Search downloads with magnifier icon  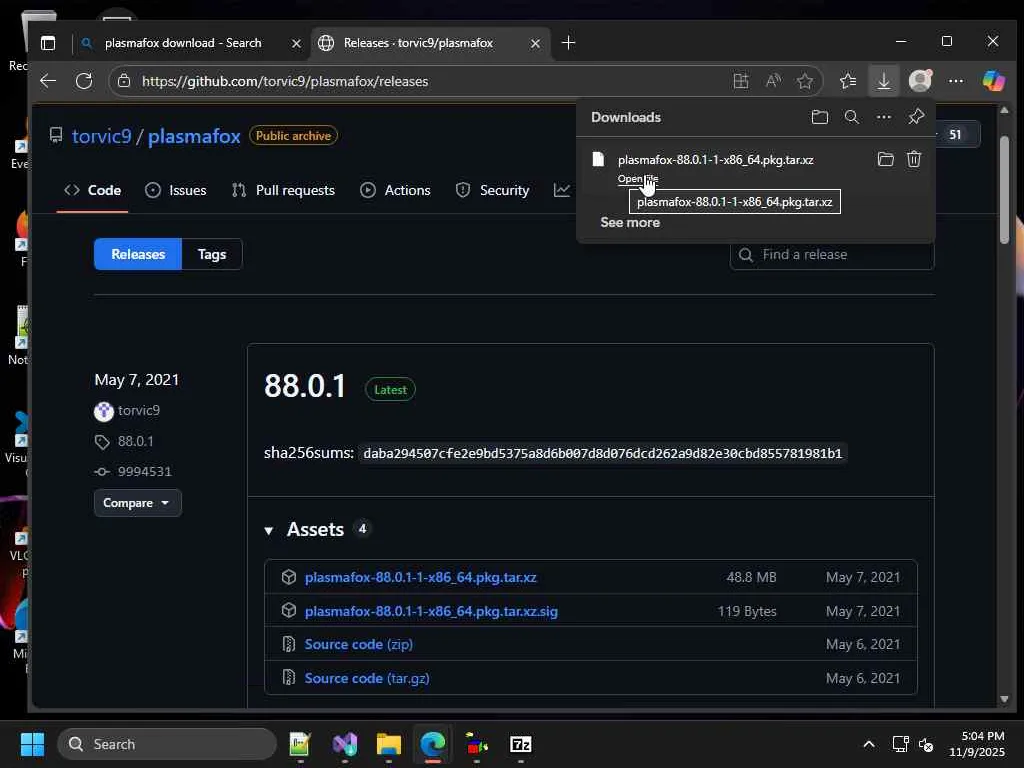point(852,117)
